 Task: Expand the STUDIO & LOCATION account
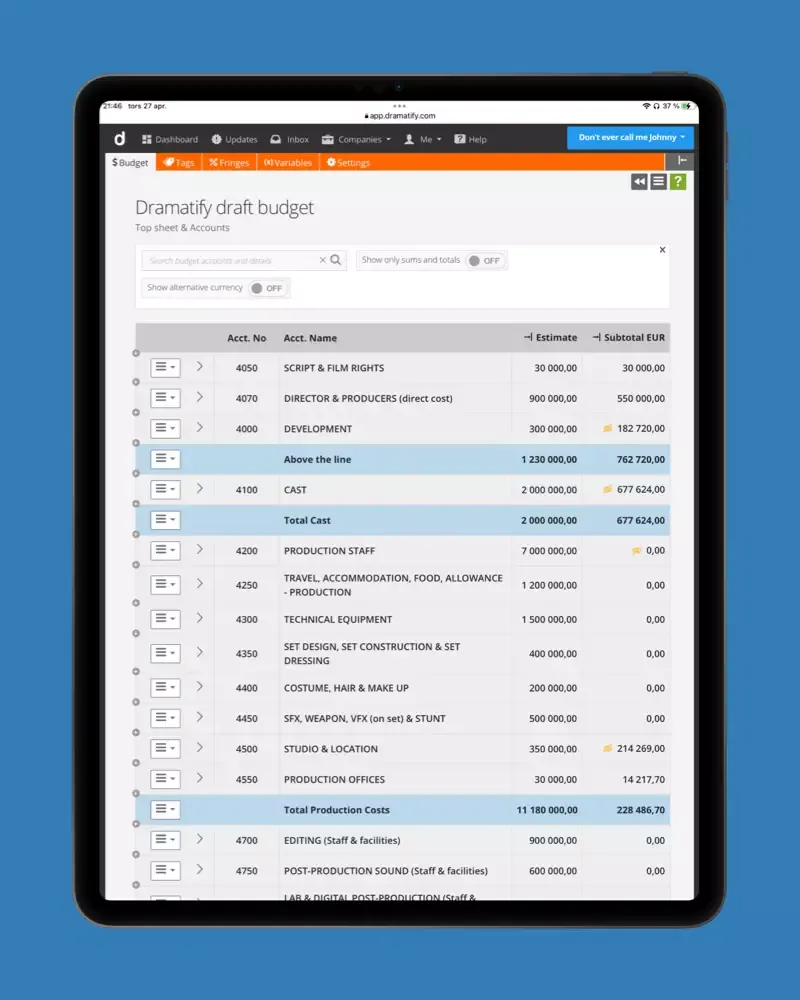(200, 747)
